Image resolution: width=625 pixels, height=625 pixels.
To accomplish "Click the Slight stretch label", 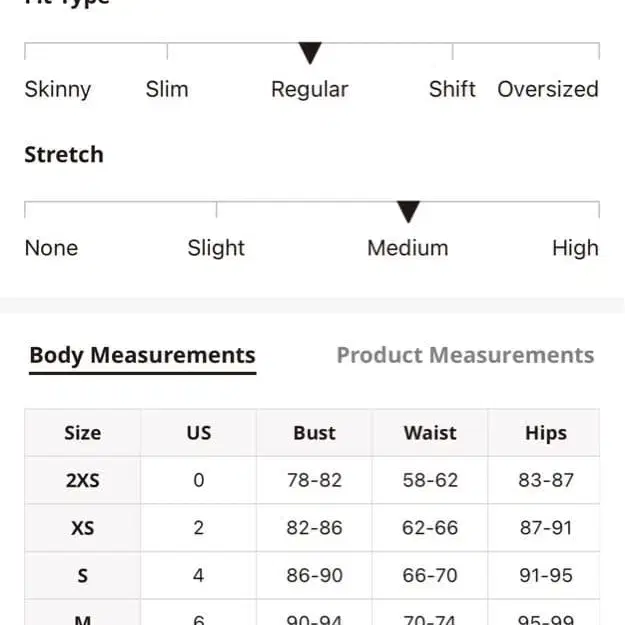I will [216, 248].
